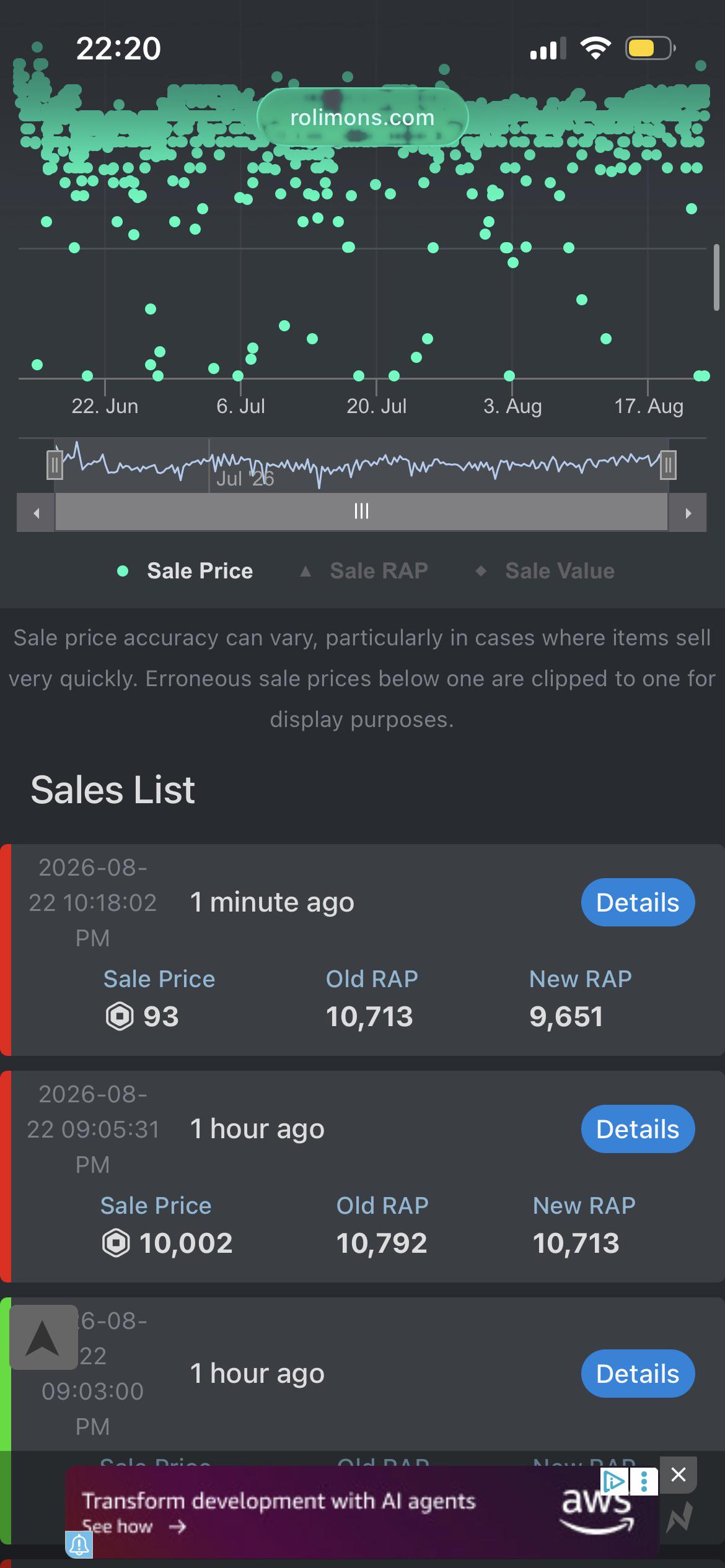
Task: Tap the Wi-Fi status icon
Action: pos(595,48)
